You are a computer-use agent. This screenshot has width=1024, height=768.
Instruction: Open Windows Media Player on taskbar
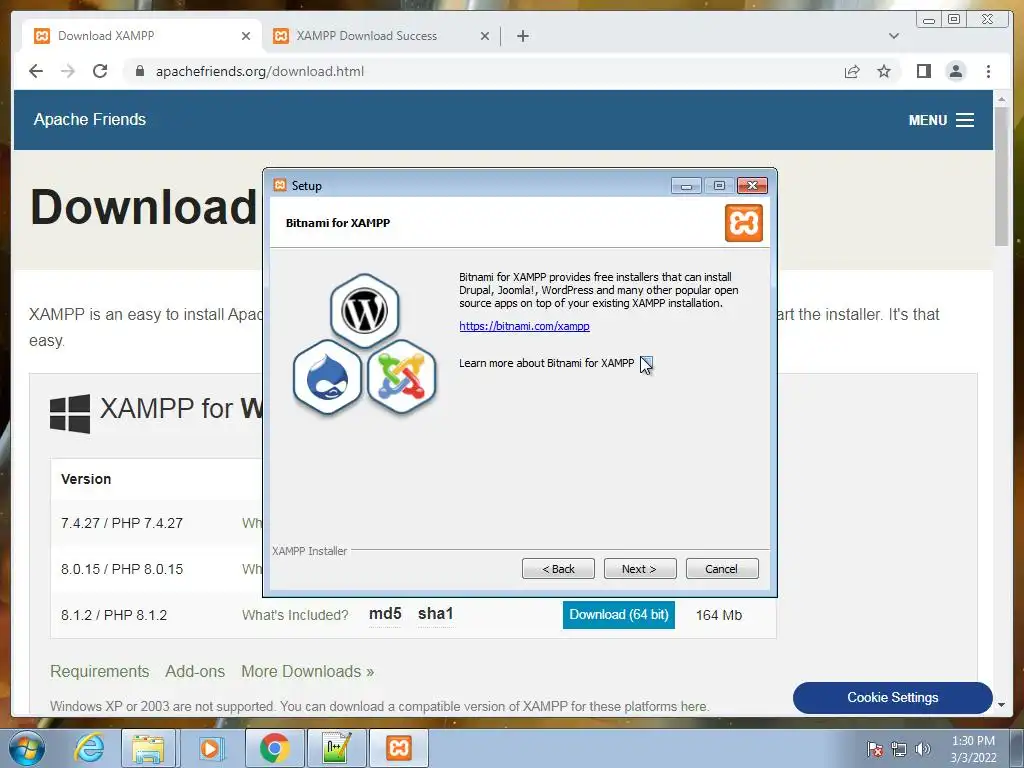pos(210,748)
